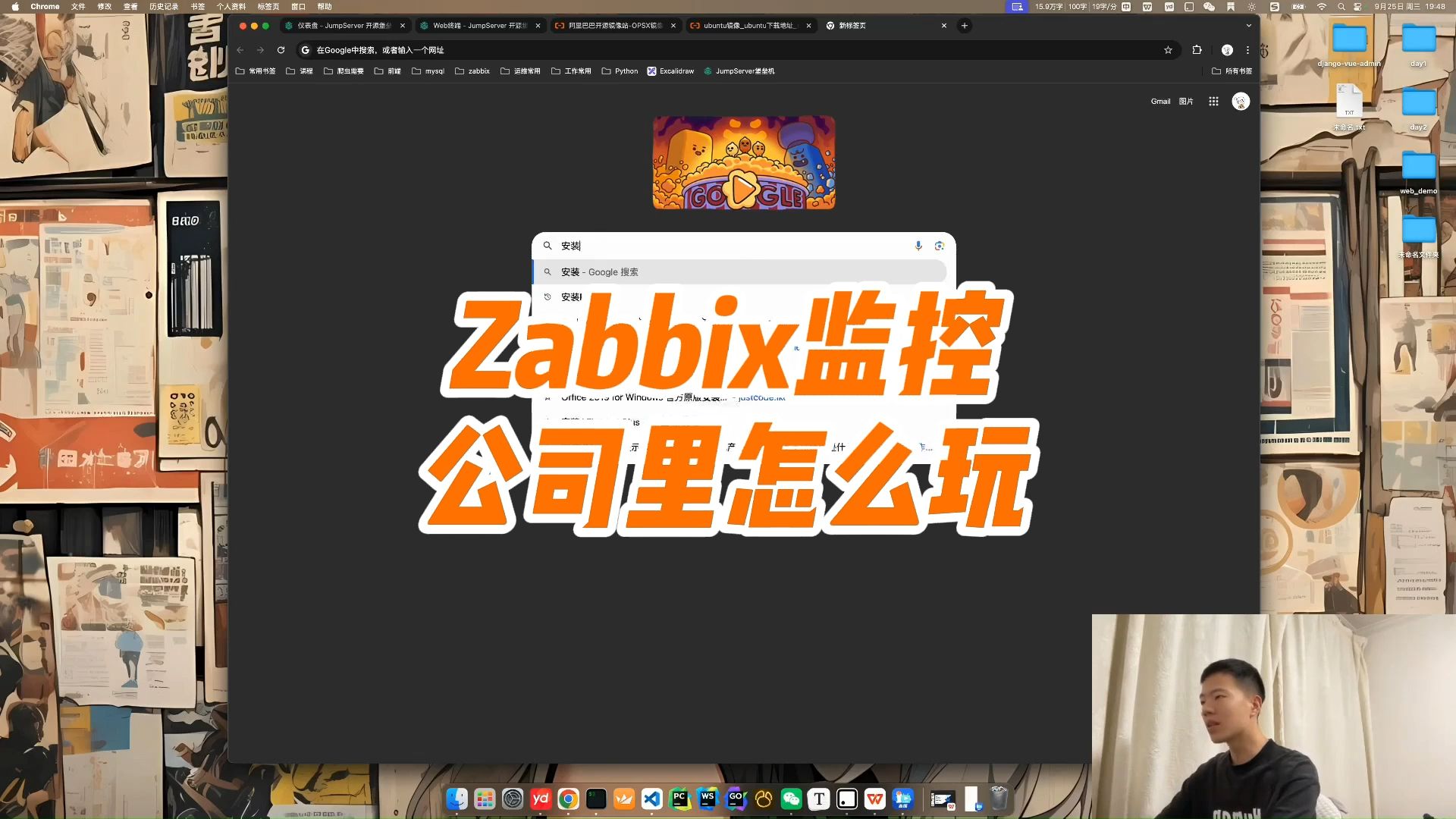Open Finder from the dock

[x=457, y=799]
